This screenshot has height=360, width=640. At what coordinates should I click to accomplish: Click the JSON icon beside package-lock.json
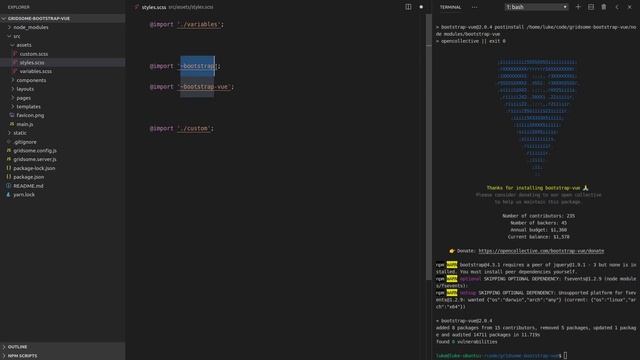click(9, 168)
